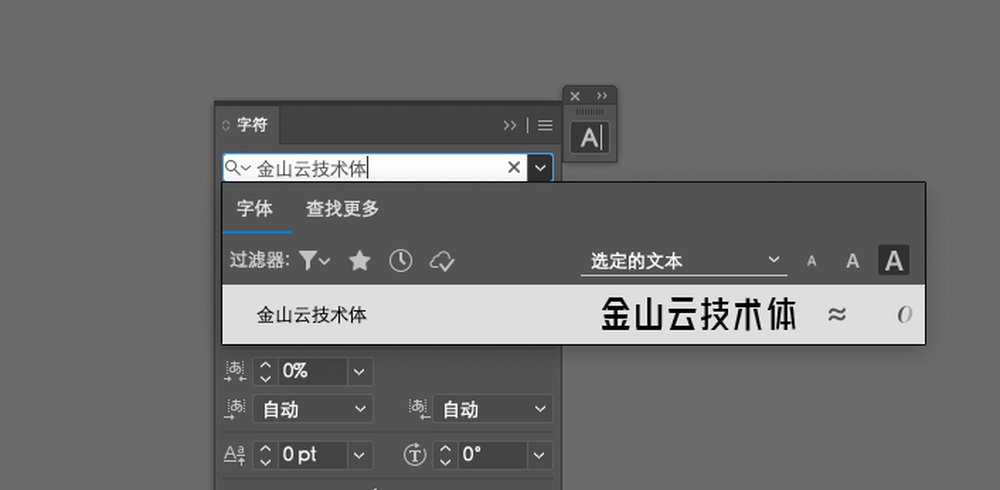Image resolution: width=1000 pixels, height=490 pixels.
Task: Select the medium sample size A
Action: click(853, 261)
